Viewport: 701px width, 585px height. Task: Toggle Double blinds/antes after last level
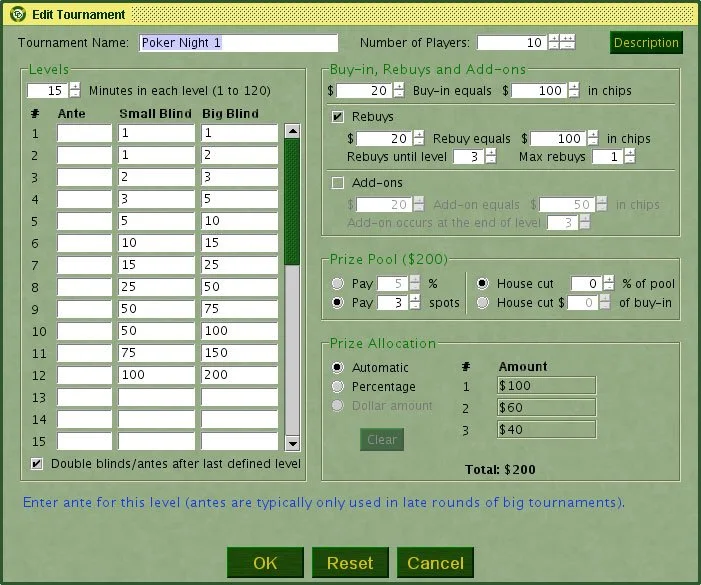(37, 464)
